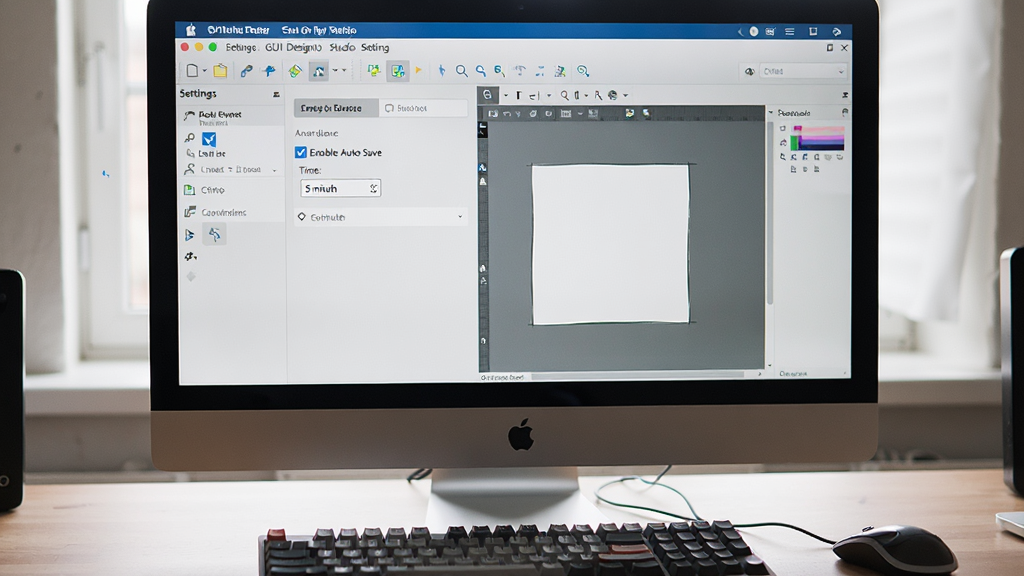1024x576 pixels.
Task: Click the teal magnifier at the toolbar's end
Action: click(x=583, y=71)
